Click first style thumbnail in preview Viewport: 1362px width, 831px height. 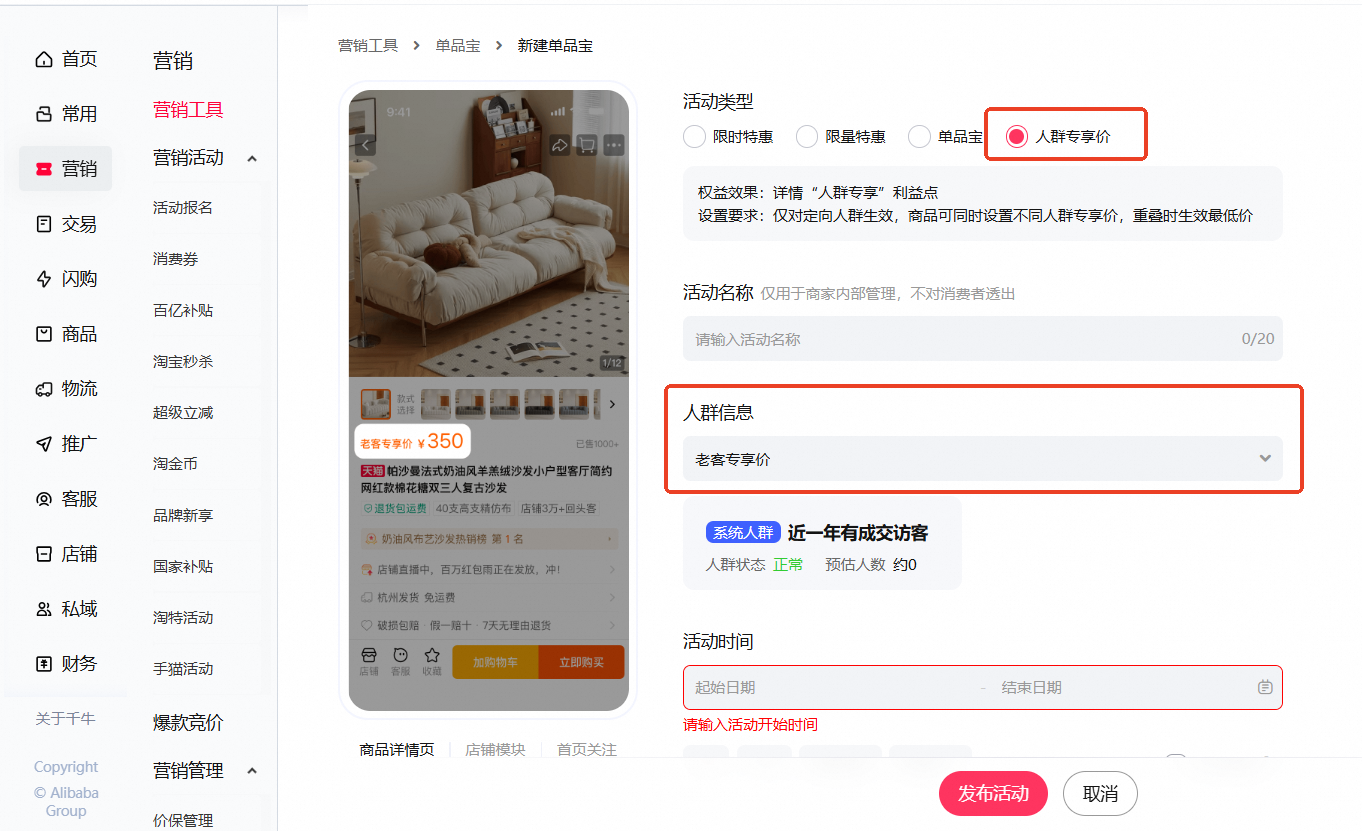(376, 404)
